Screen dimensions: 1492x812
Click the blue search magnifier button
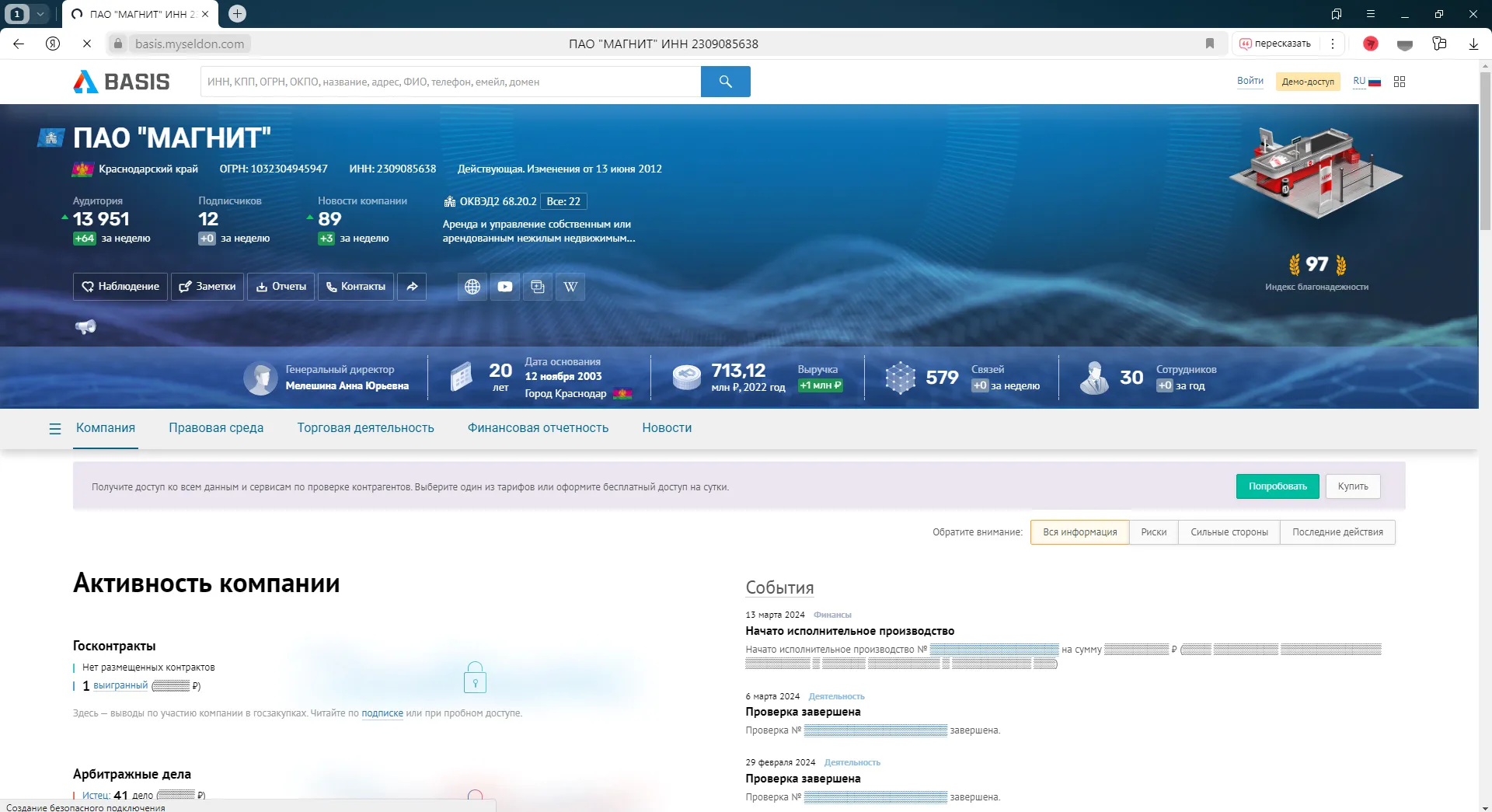point(725,82)
